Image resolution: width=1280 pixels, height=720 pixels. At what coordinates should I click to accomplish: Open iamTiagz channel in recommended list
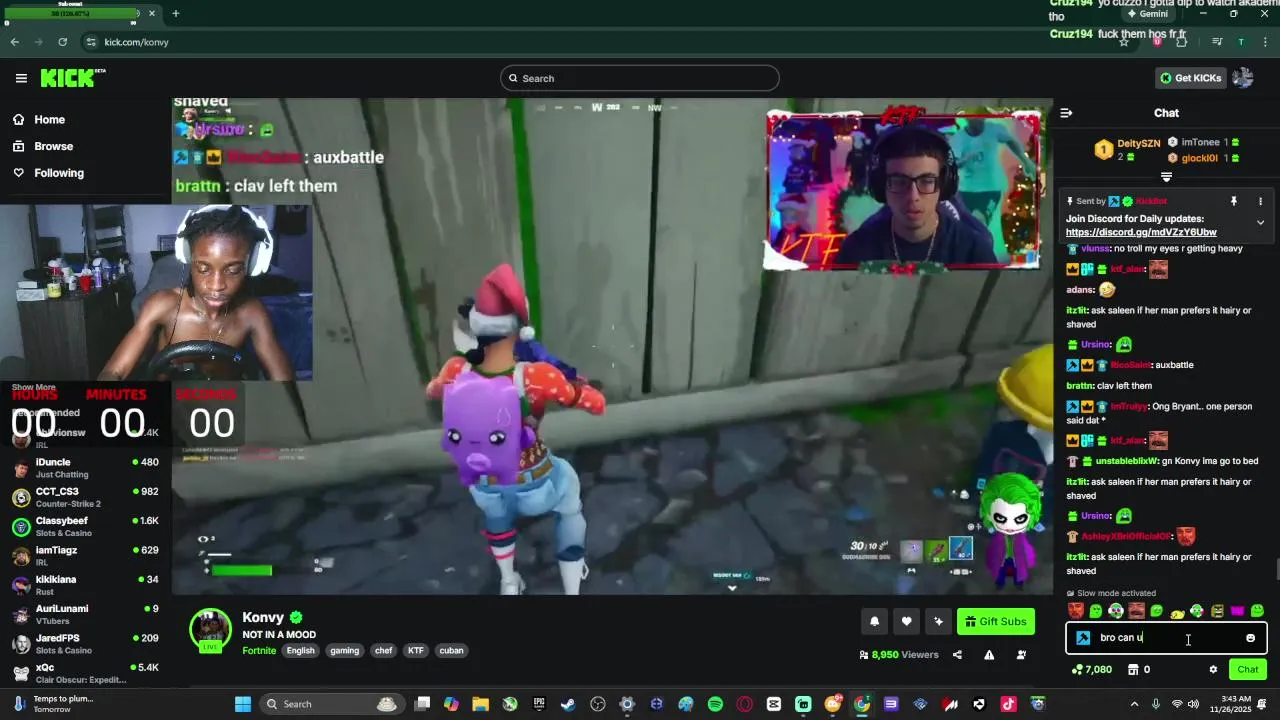pos(86,556)
